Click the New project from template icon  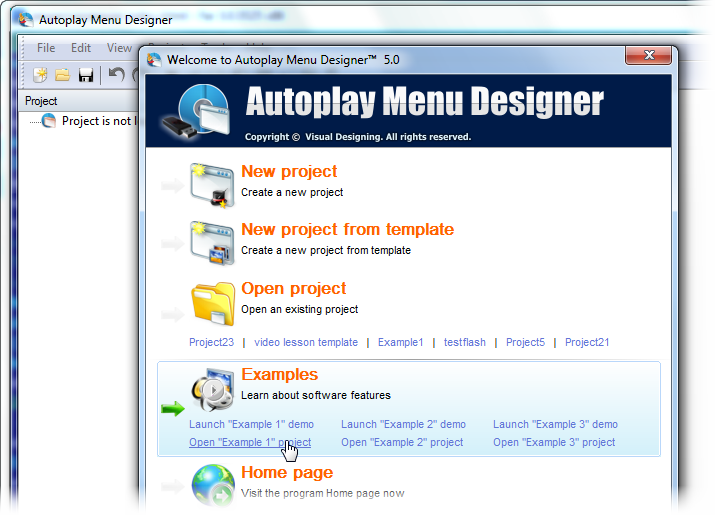212,243
